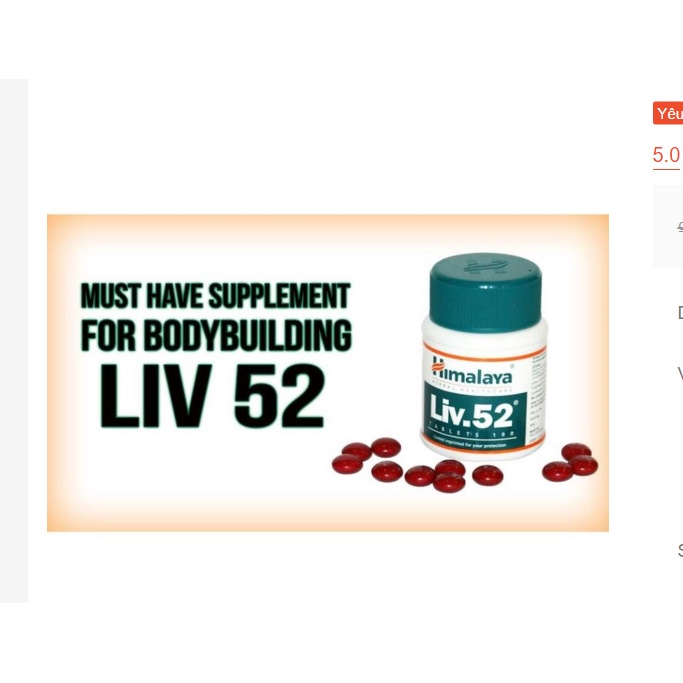Click the grey left sidebar strip
683x683 pixels.
point(14,341)
